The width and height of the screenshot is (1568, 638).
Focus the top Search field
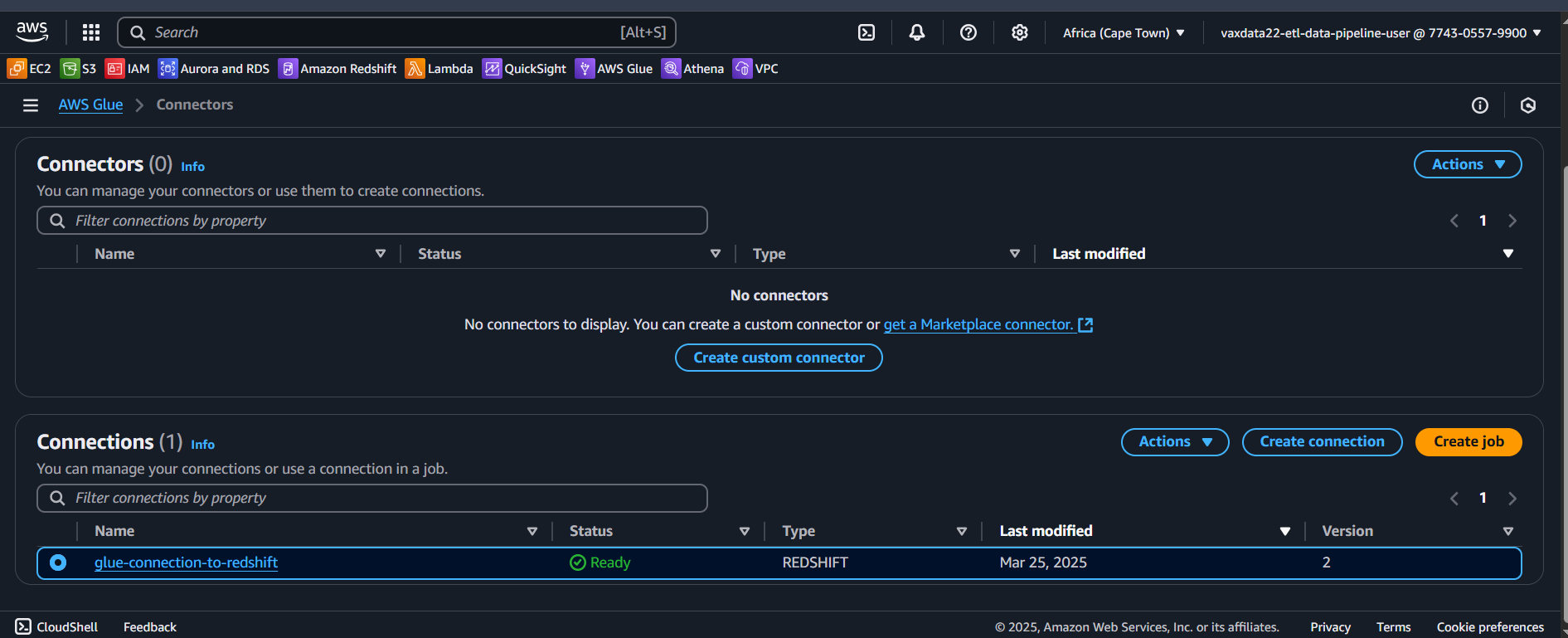point(397,32)
